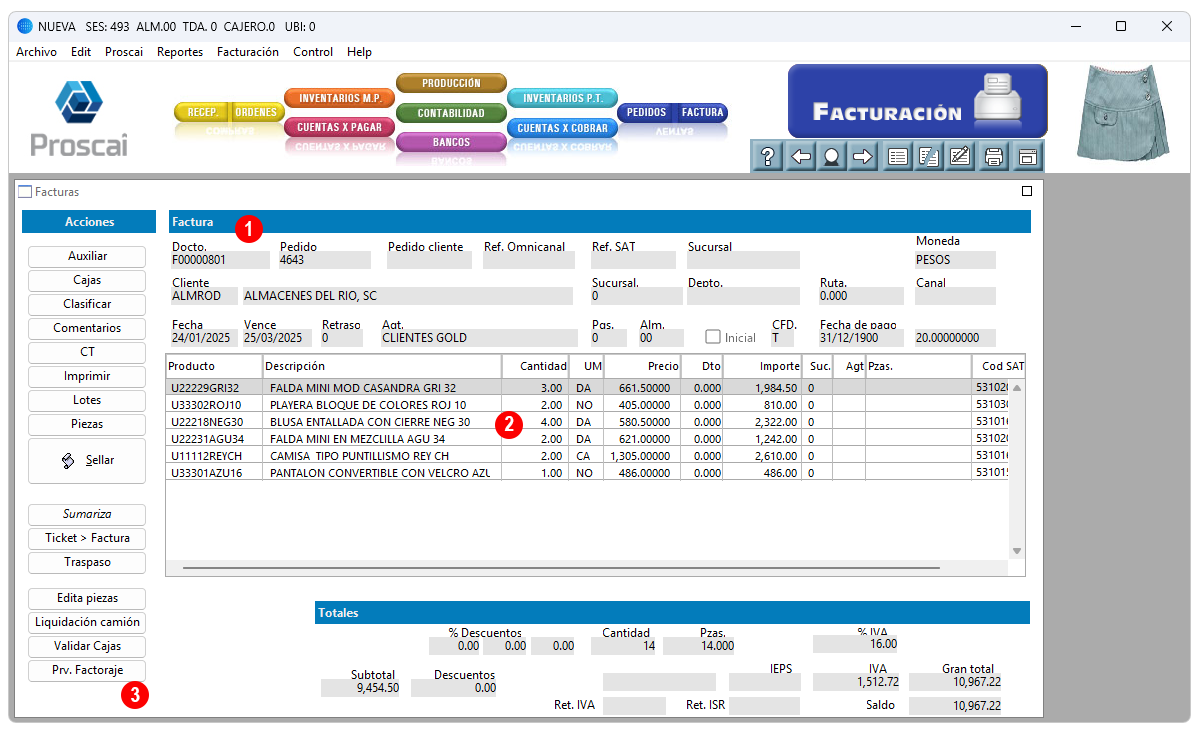Click the Validar Cajas button
The width and height of the screenshot is (1200, 734).
88,646
